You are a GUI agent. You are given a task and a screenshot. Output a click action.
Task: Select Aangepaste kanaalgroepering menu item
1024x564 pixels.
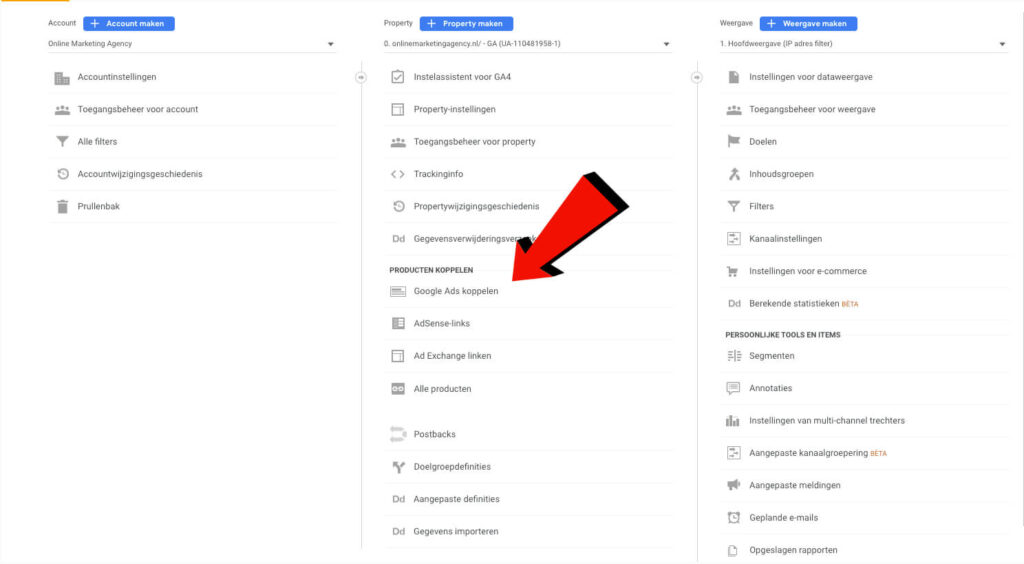tap(808, 453)
